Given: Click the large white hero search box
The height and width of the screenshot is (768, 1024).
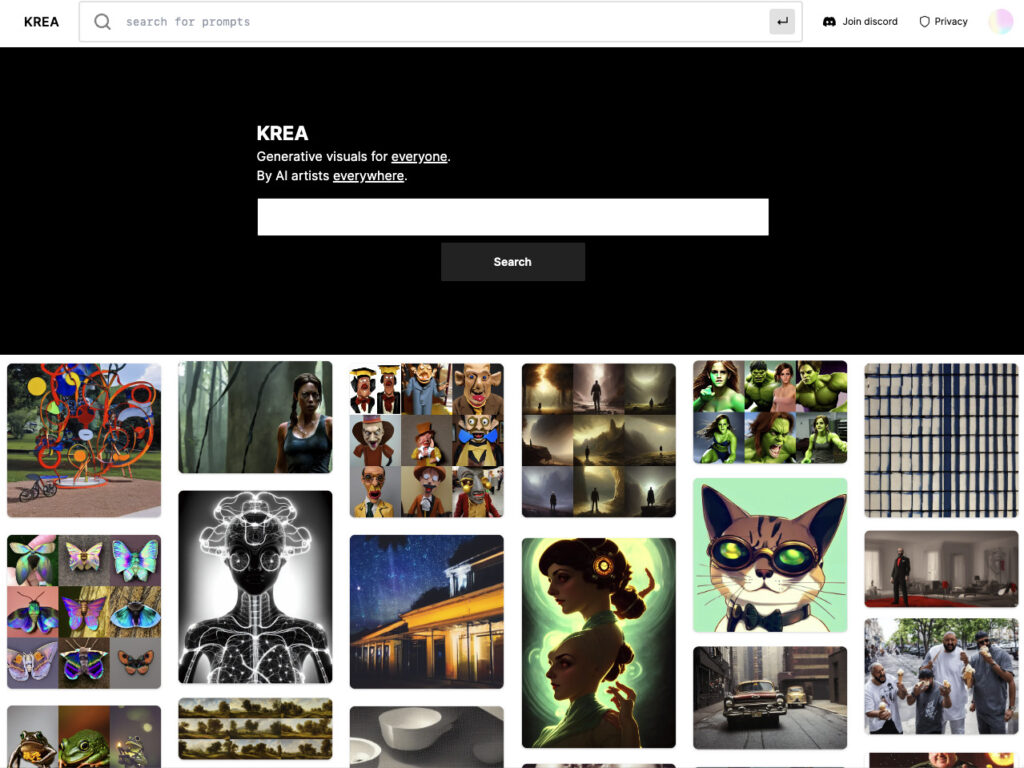Looking at the screenshot, I should (x=513, y=217).
